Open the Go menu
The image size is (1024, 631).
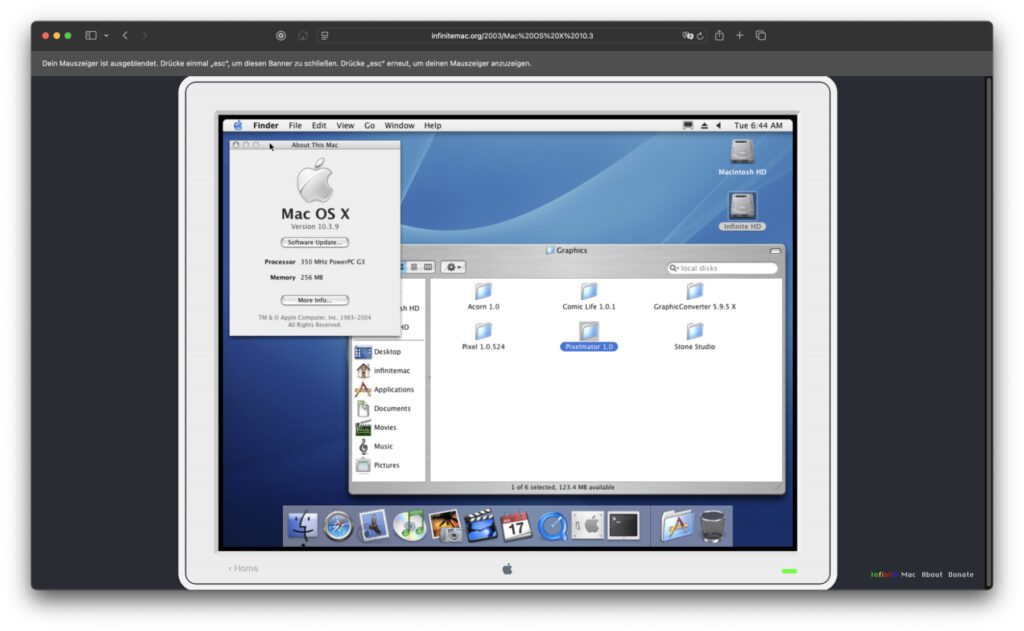(369, 126)
